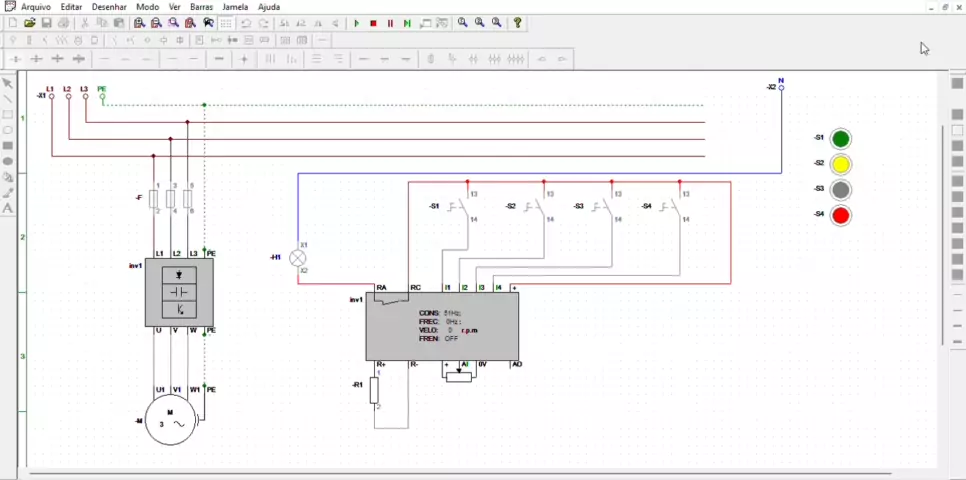Expand the Modo menu
Image resolution: width=966 pixels, height=480 pixels.
(147, 7)
